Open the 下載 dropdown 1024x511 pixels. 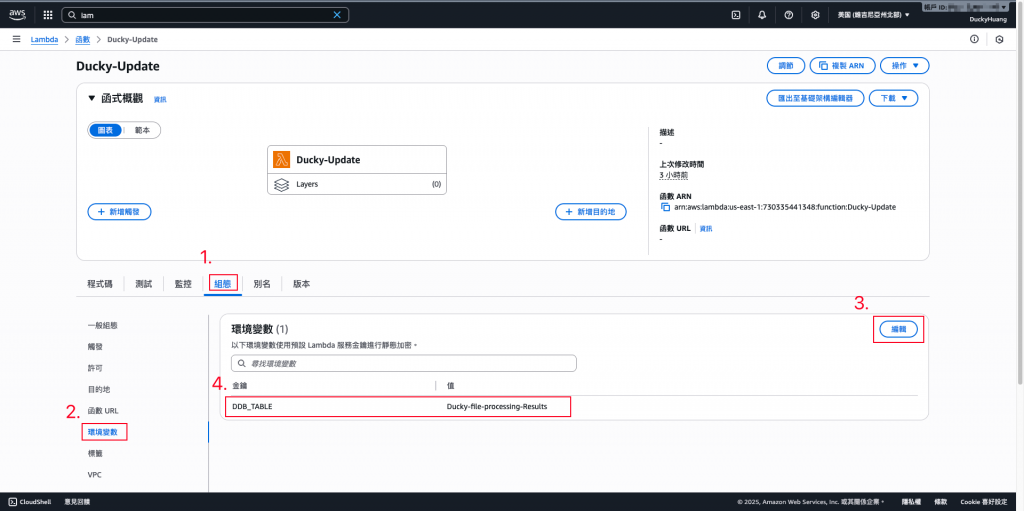(895, 98)
